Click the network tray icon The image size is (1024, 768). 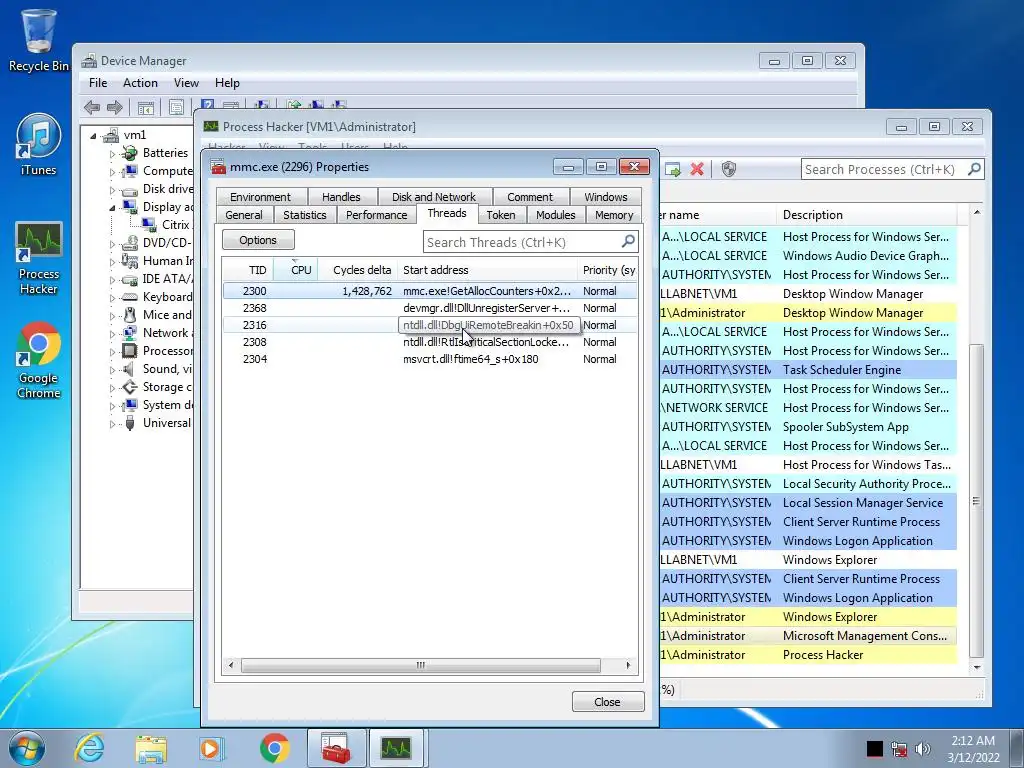click(899, 748)
